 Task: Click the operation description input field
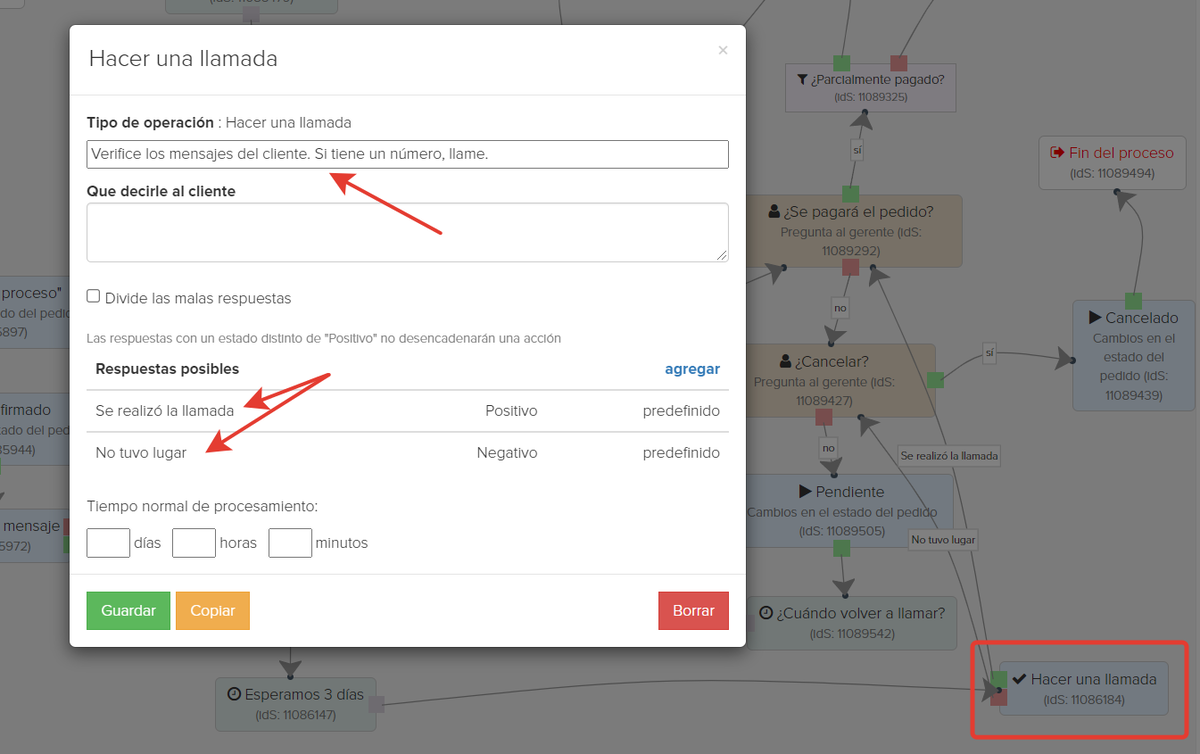(407, 154)
